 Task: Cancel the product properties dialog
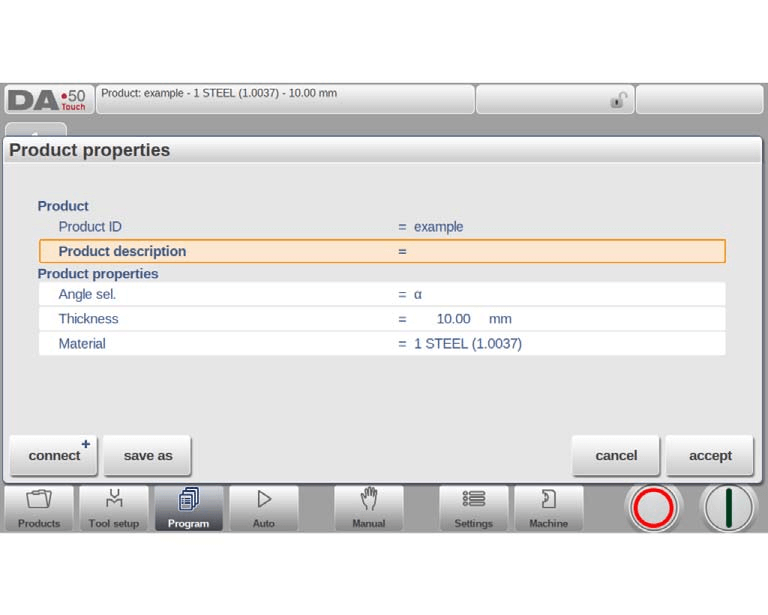click(616, 455)
